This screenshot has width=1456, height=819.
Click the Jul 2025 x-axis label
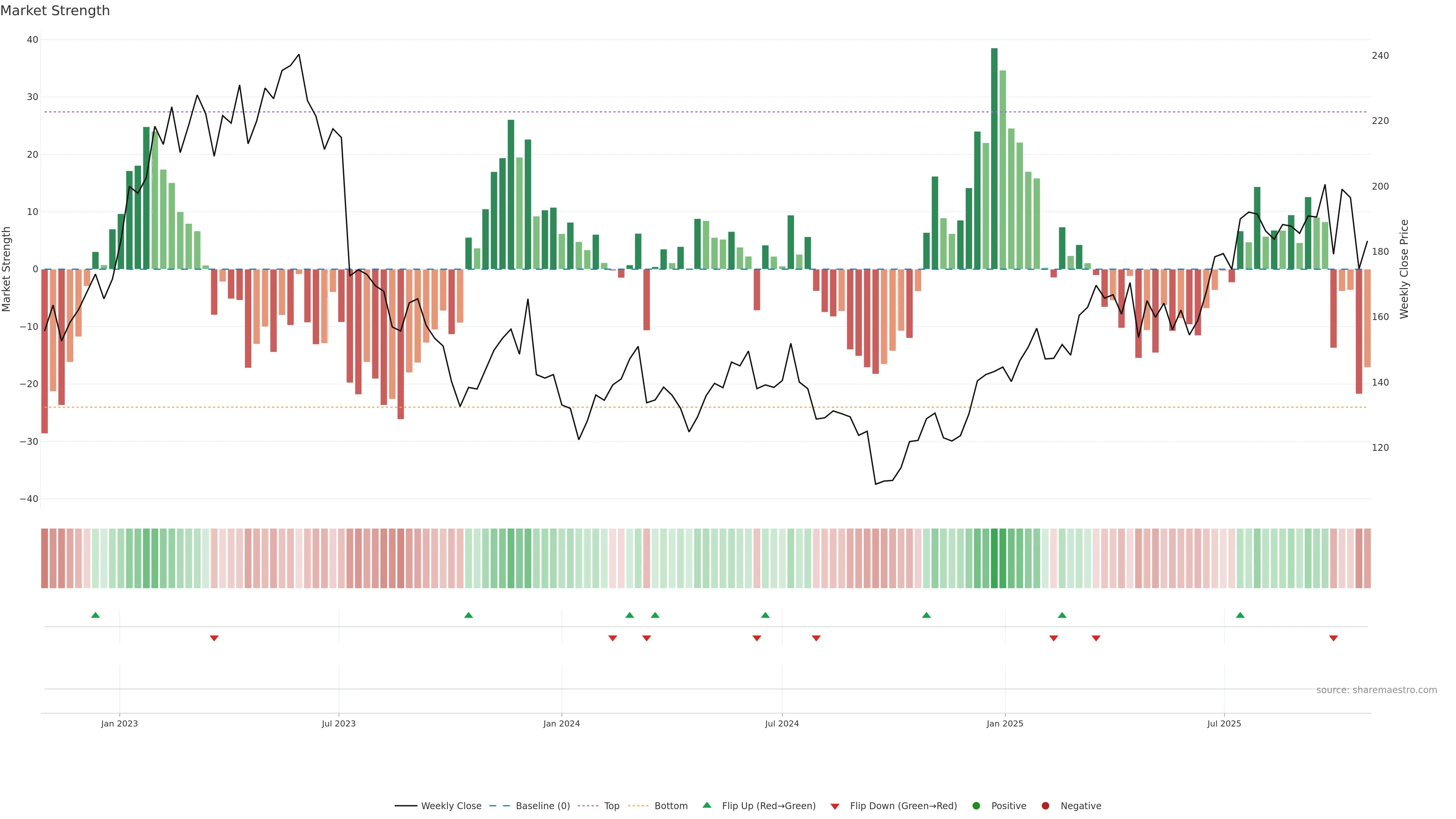coord(1224,723)
